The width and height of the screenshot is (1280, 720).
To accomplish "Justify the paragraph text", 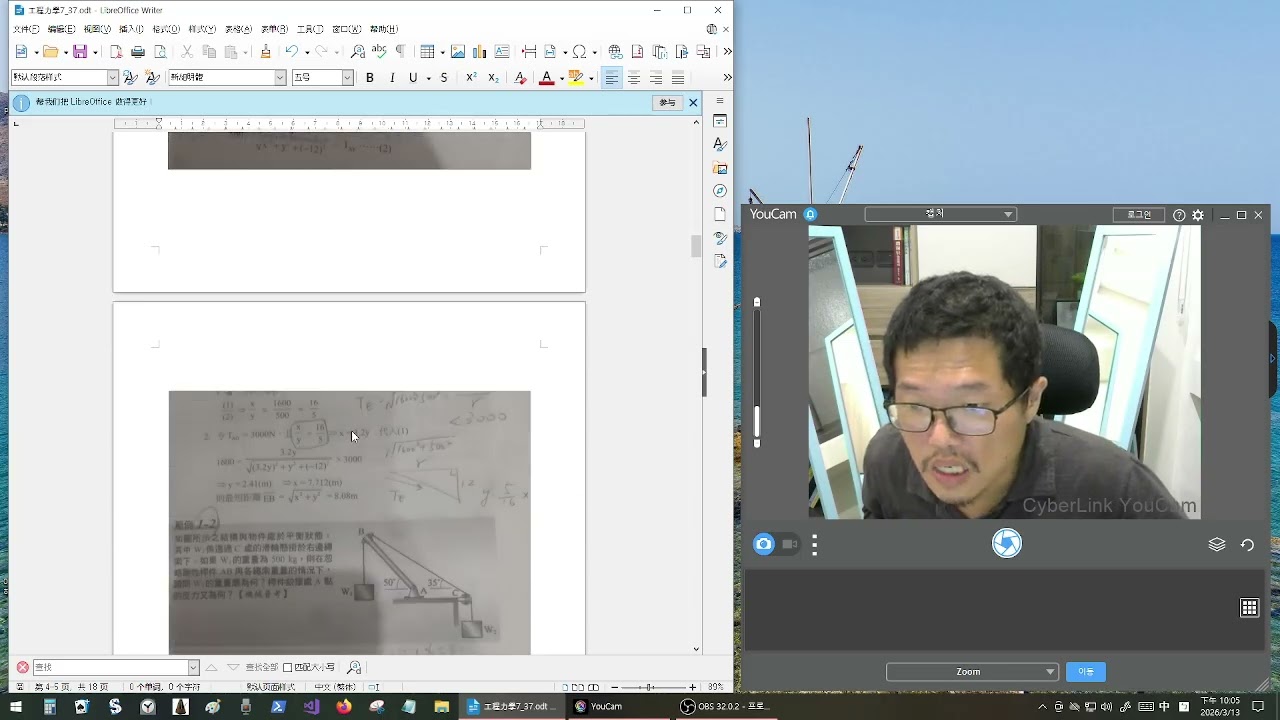I will (x=678, y=78).
